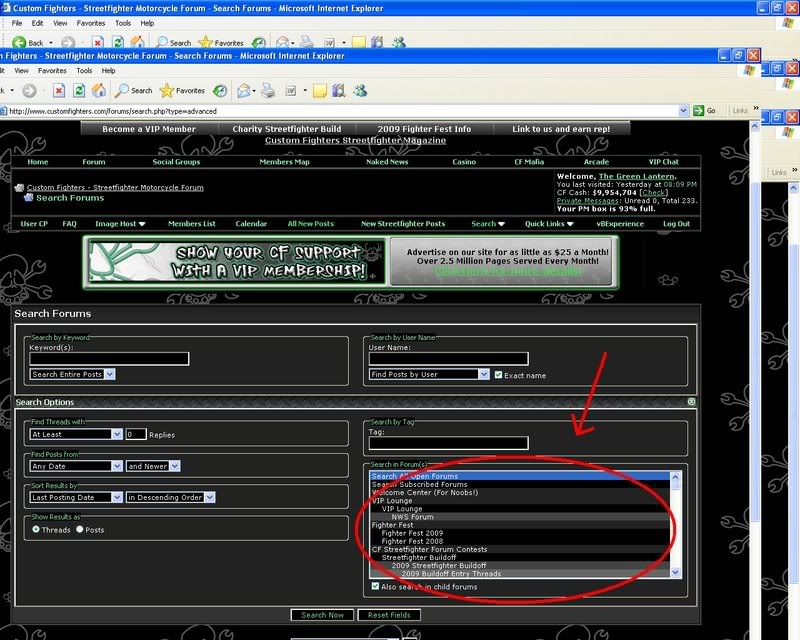800x640 pixels.
Task: Select the Posts radio button
Action: coord(80,529)
